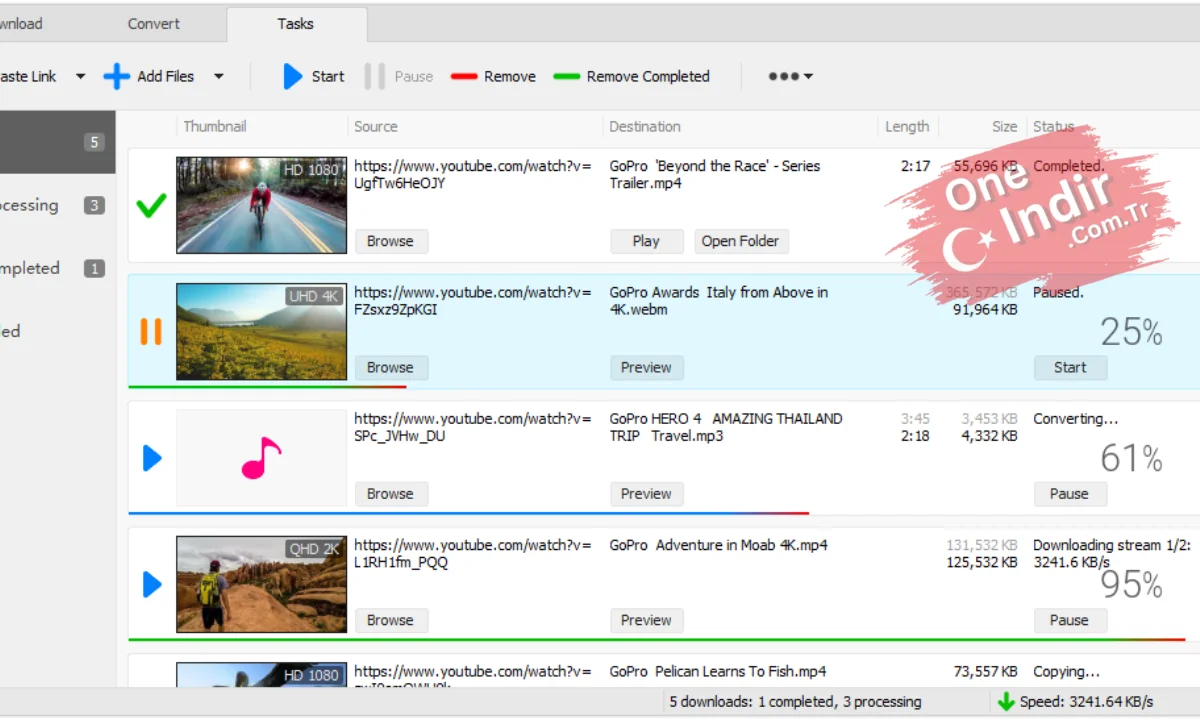
Task: Click the progress bar under Adventure in Moab task
Action: pos(657,640)
